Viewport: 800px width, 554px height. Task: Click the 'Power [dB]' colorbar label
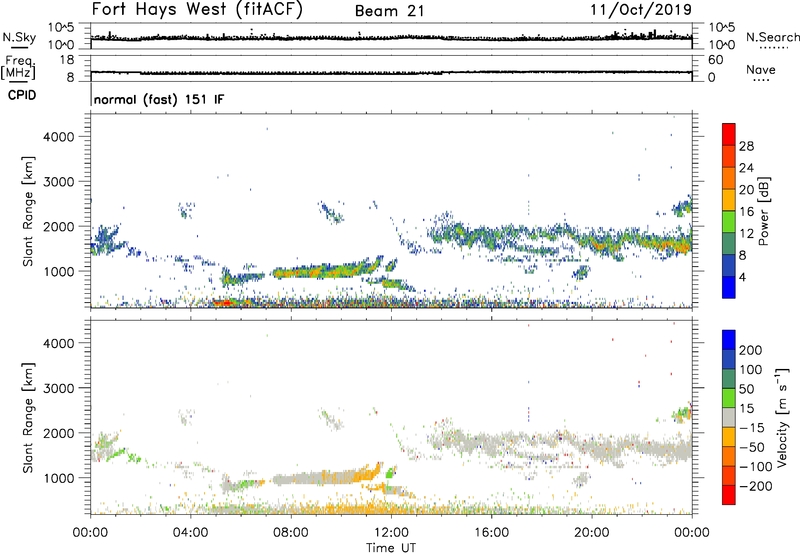click(763, 211)
